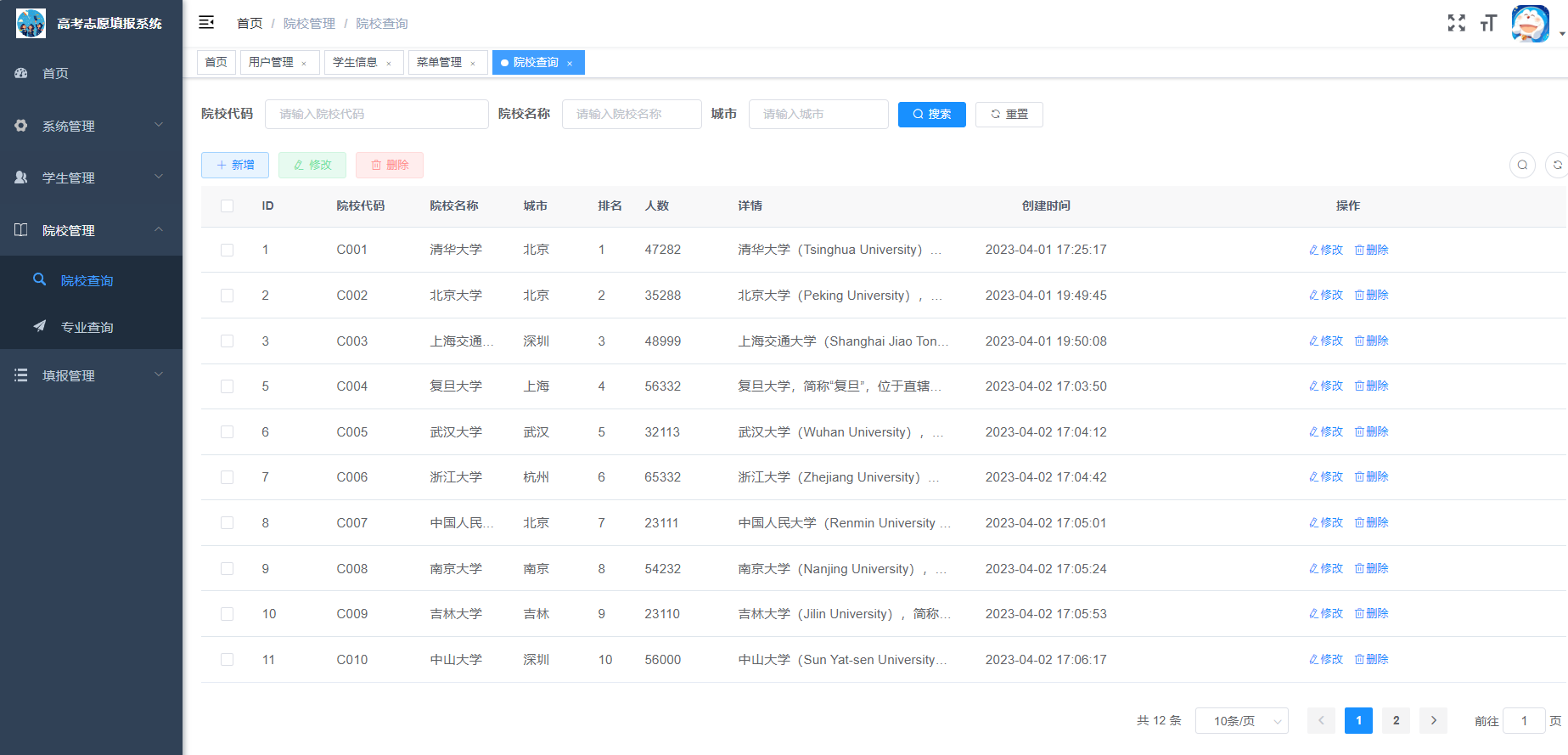Click 排名 column header
The image size is (1568, 755).
[610, 206]
